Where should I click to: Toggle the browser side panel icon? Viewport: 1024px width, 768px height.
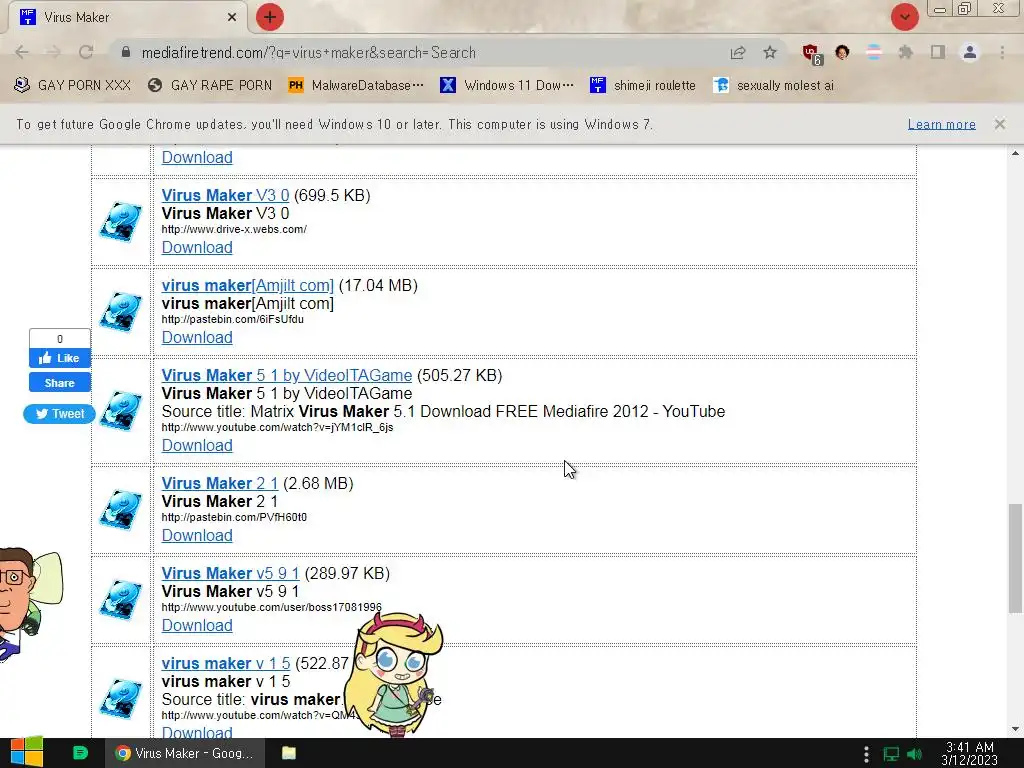[x=938, y=52]
